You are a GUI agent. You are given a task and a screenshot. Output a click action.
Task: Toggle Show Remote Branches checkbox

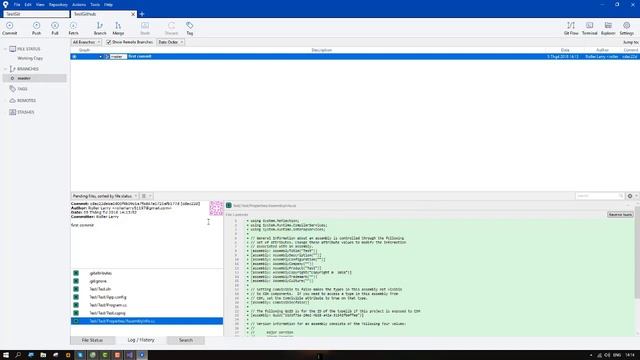(109, 42)
